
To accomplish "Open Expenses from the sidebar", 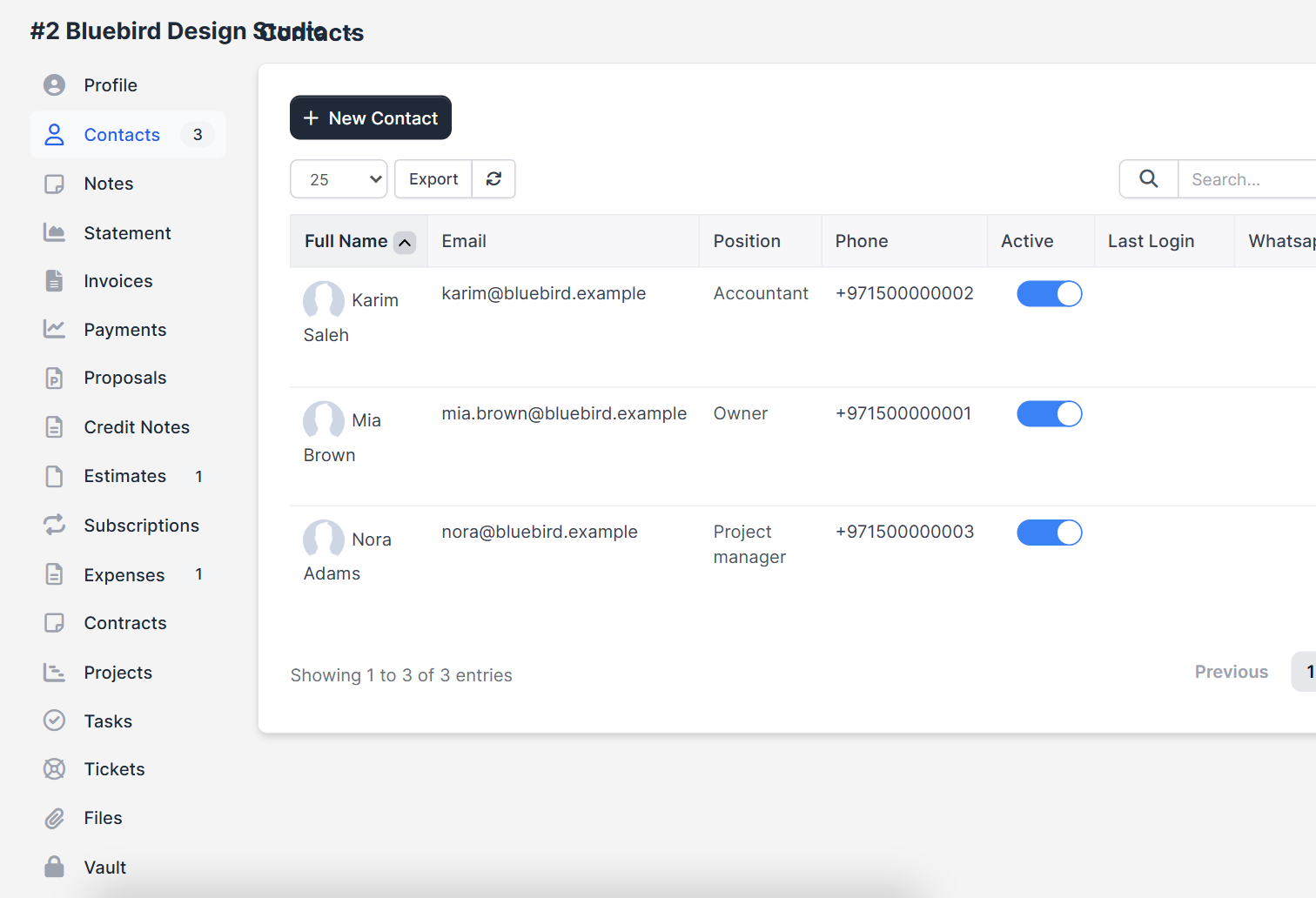I will click(x=128, y=574).
